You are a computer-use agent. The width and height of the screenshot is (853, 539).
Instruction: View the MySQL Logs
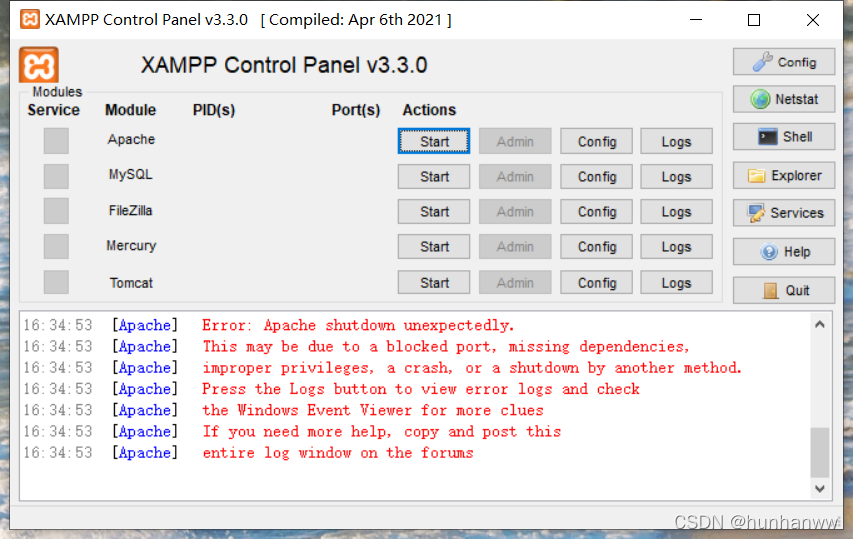pos(676,177)
